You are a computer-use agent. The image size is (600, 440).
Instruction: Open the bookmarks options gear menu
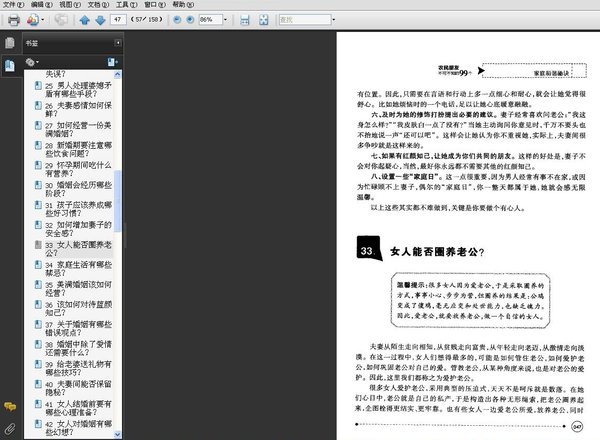coord(32,62)
